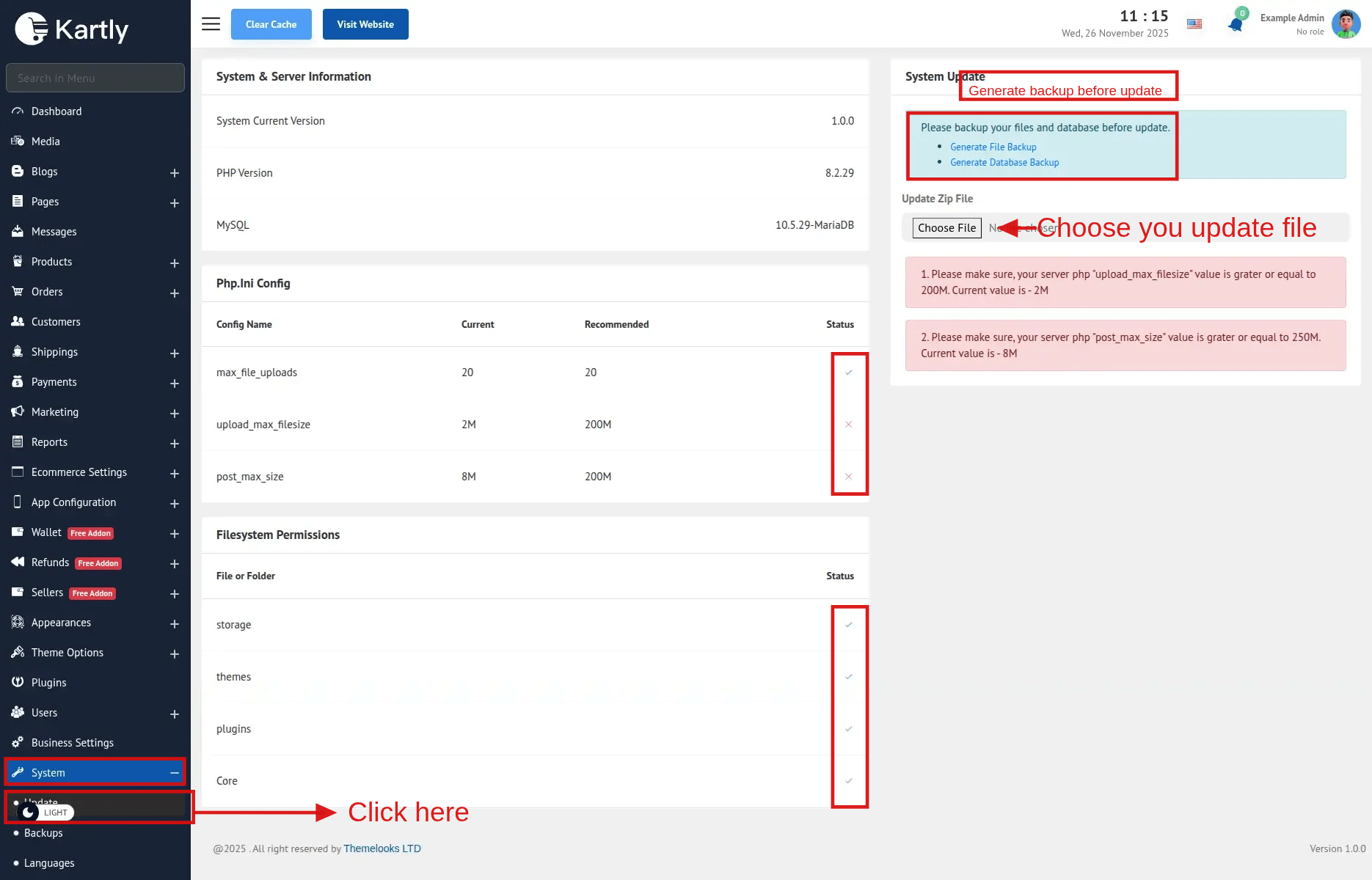Click the Visit Website button
The image size is (1372, 880).
pos(365,24)
